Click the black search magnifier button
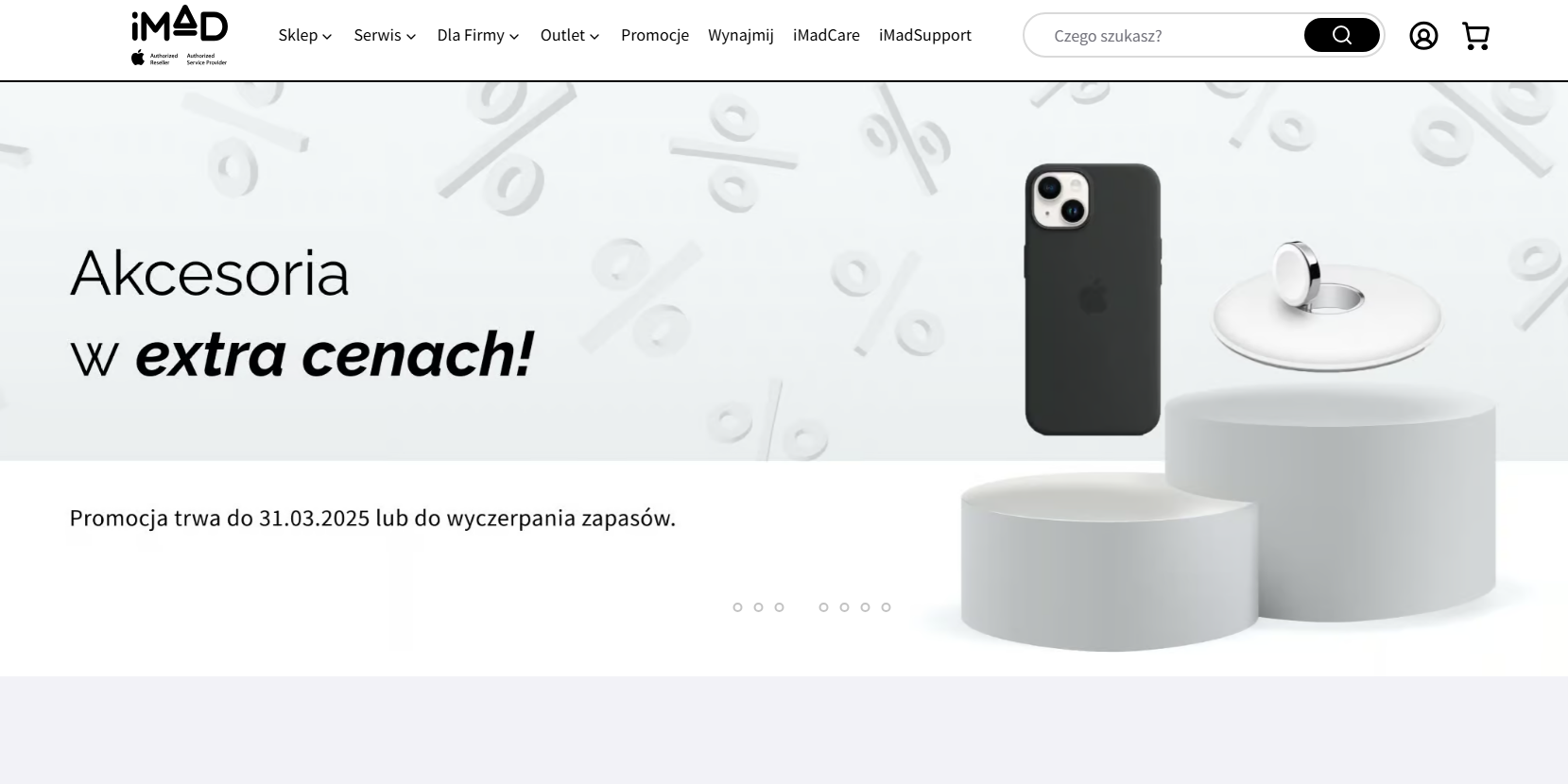 click(x=1342, y=35)
